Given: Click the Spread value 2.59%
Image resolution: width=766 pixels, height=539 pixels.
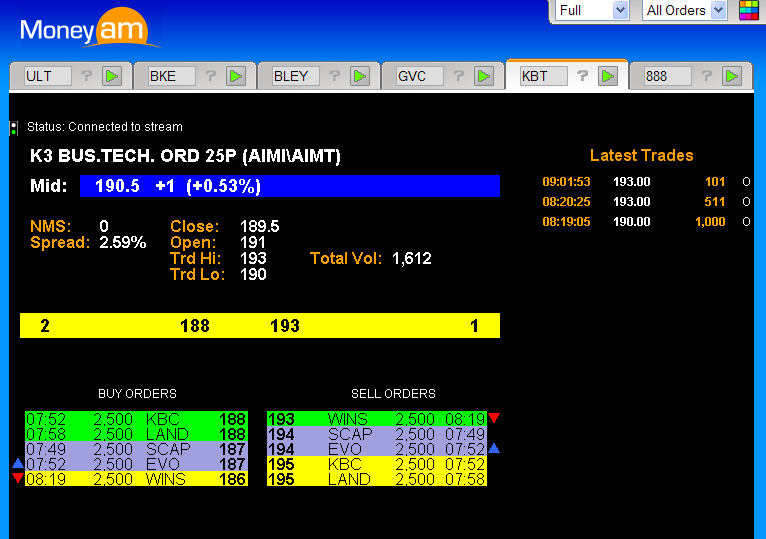Looking at the screenshot, I should [123, 242].
